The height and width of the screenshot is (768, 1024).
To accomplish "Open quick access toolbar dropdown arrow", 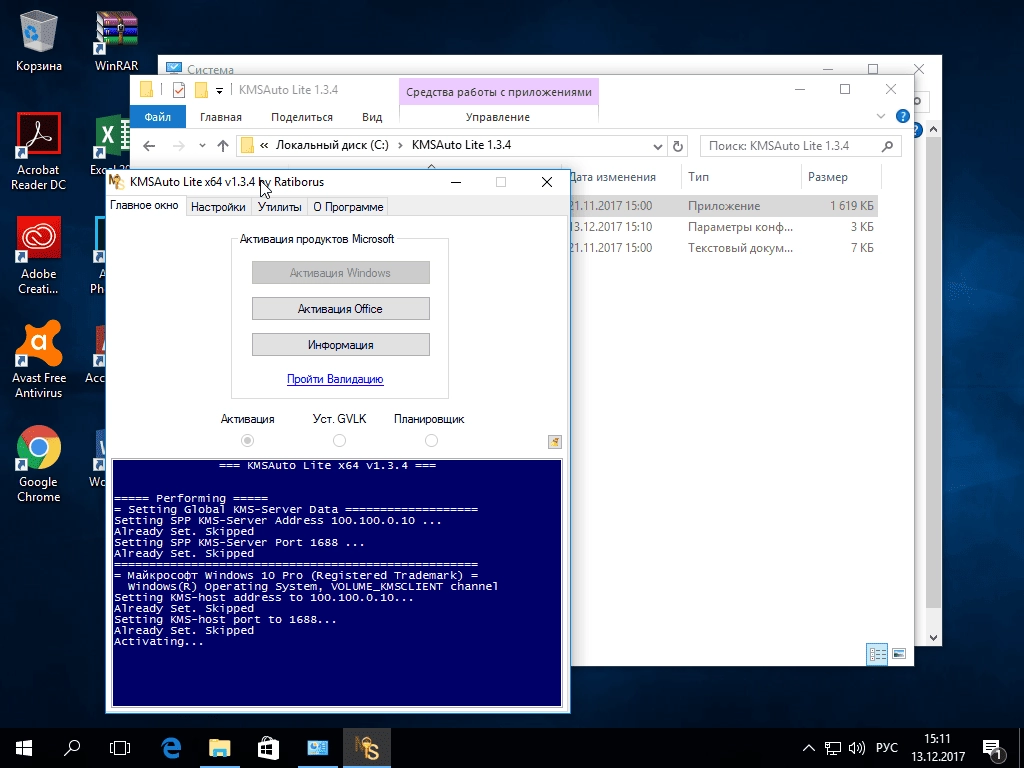I will pyautogui.click(x=219, y=91).
